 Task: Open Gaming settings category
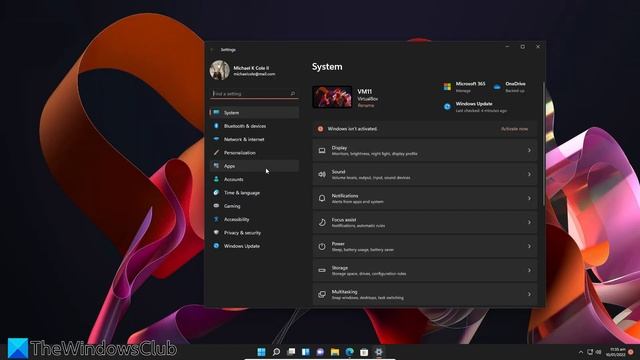pyautogui.click(x=254, y=206)
